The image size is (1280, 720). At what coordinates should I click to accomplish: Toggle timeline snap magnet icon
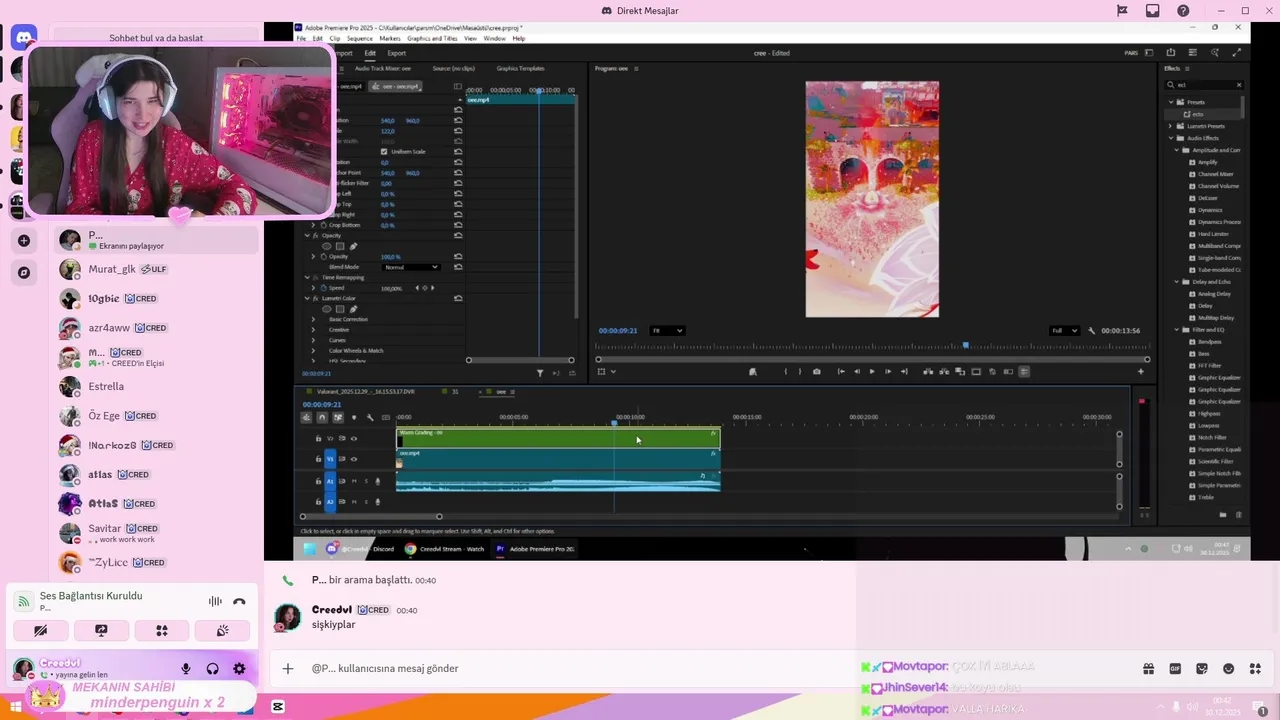click(322, 418)
